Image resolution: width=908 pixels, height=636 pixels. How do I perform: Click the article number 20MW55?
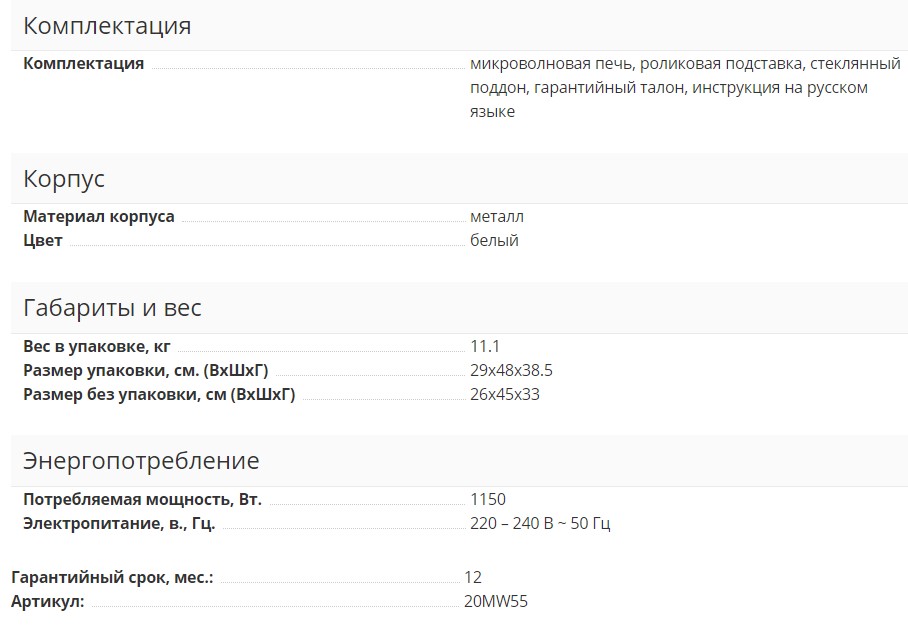click(x=496, y=602)
